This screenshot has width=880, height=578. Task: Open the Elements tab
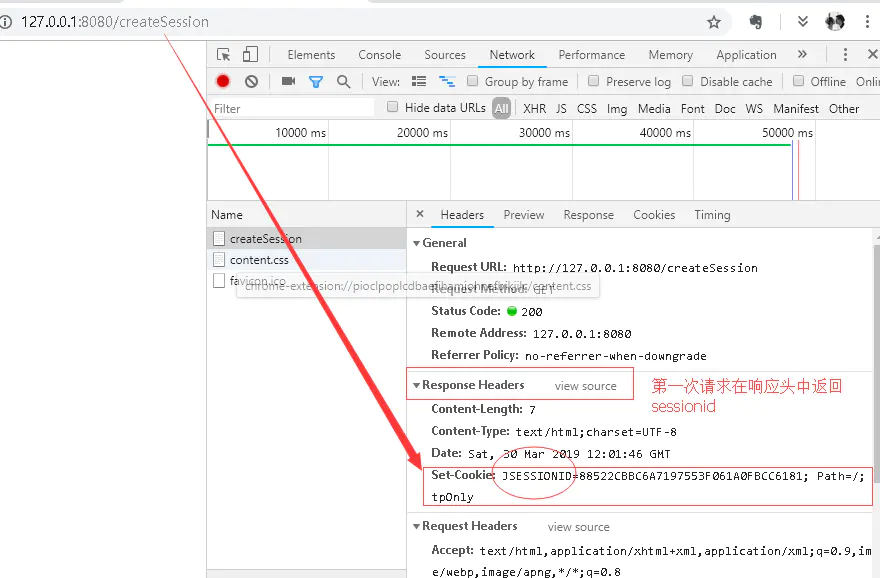click(x=311, y=55)
